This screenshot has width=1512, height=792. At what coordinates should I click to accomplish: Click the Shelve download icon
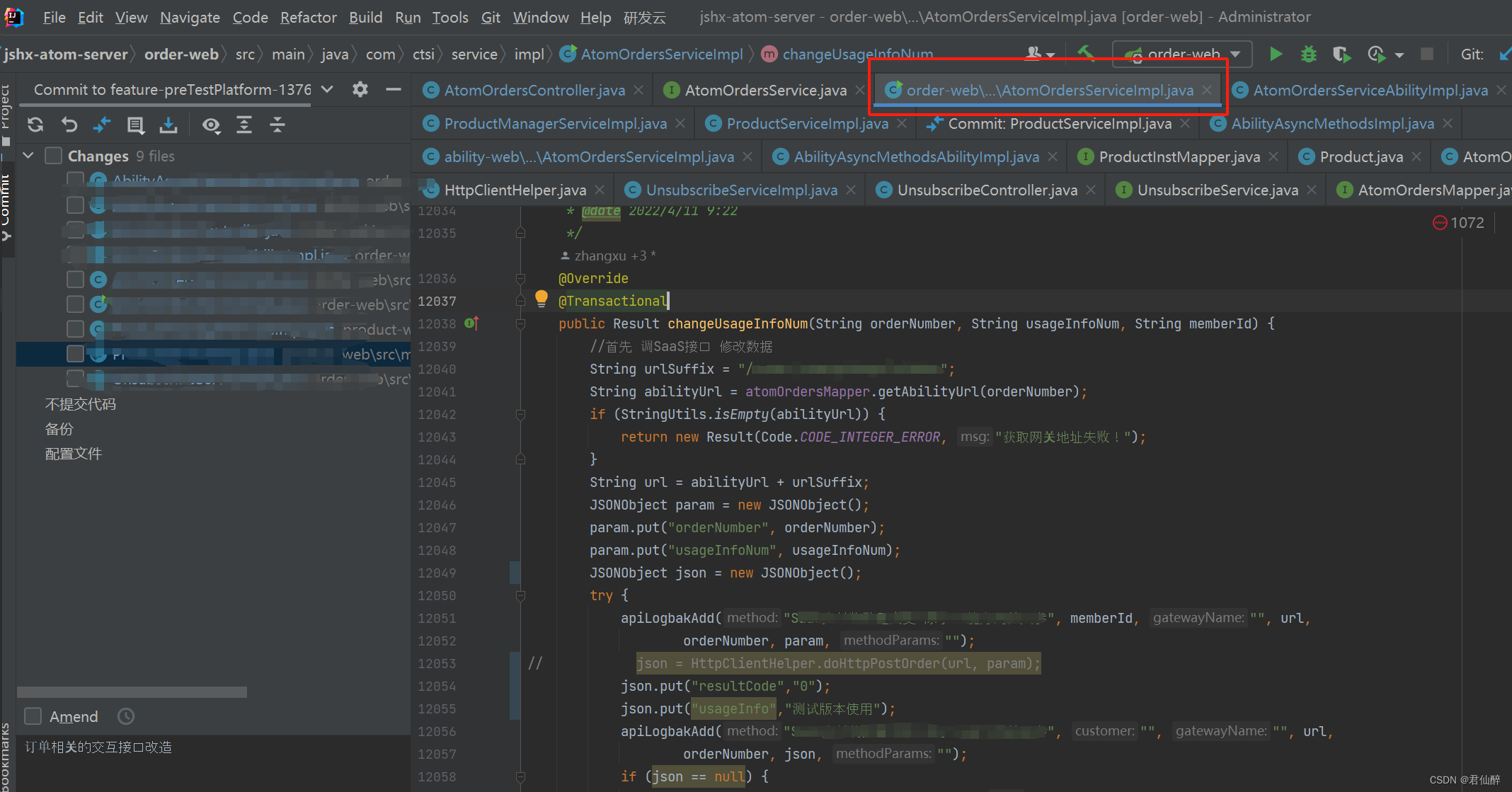(168, 125)
